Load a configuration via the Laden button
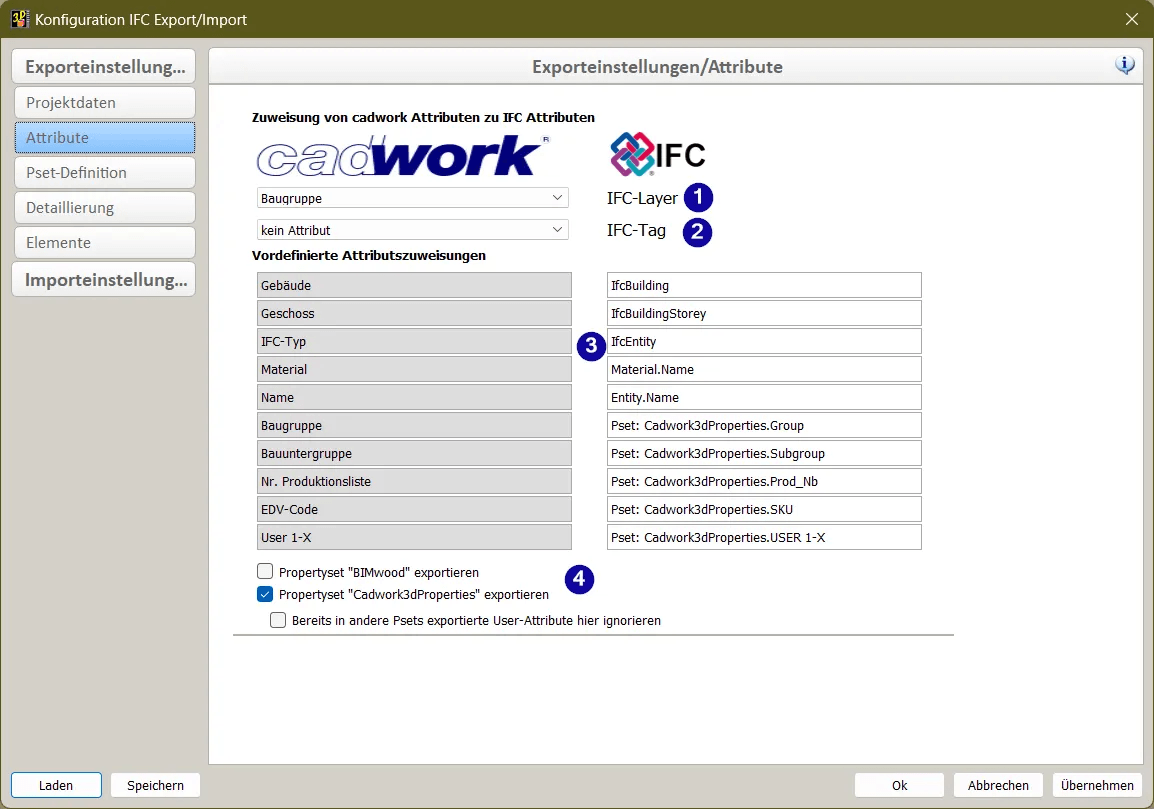Image resolution: width=1154 pixels, height=809 pixels. pyautogui.click(x=56, y=784)
